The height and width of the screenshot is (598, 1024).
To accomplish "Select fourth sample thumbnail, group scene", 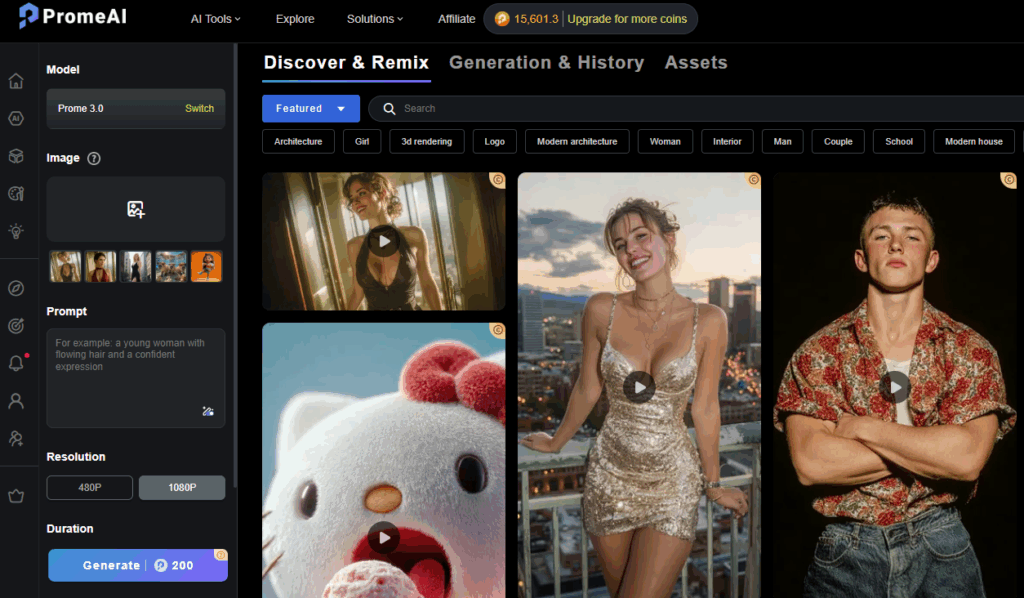I will (x=171, y=266).
